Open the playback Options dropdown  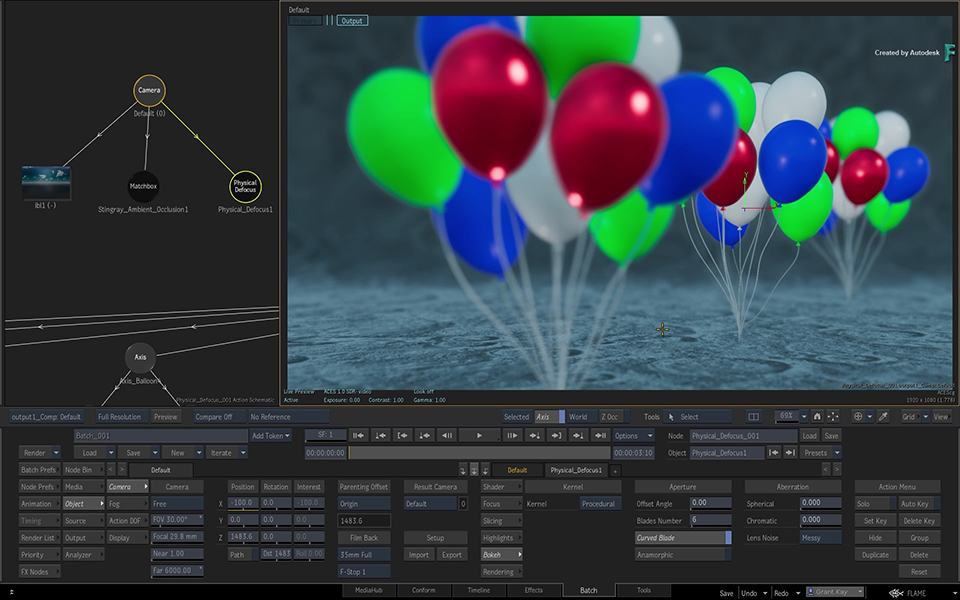633,435
